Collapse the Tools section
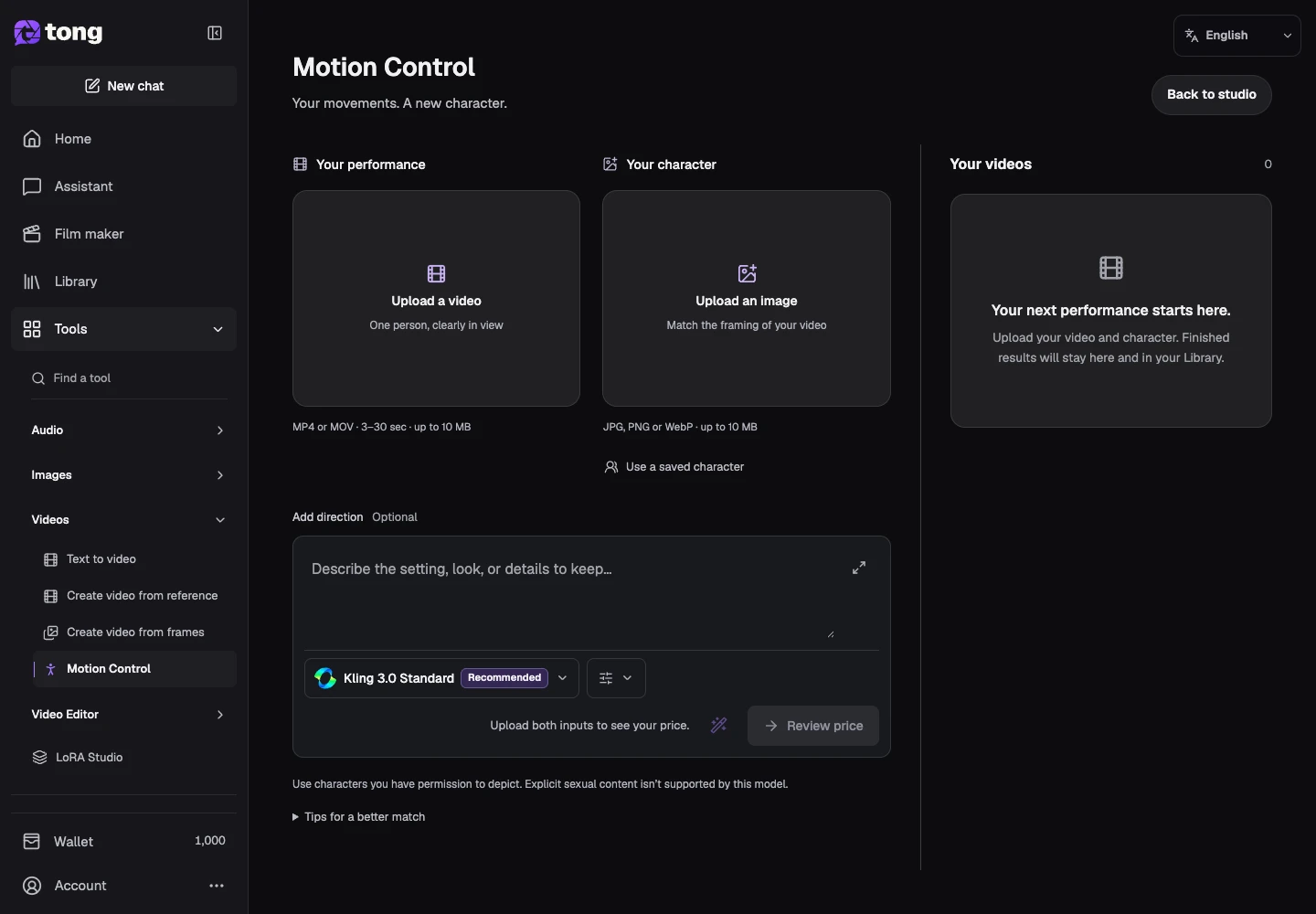The height and width of the screenshot is (914, 1316). (x=123, y=329)
